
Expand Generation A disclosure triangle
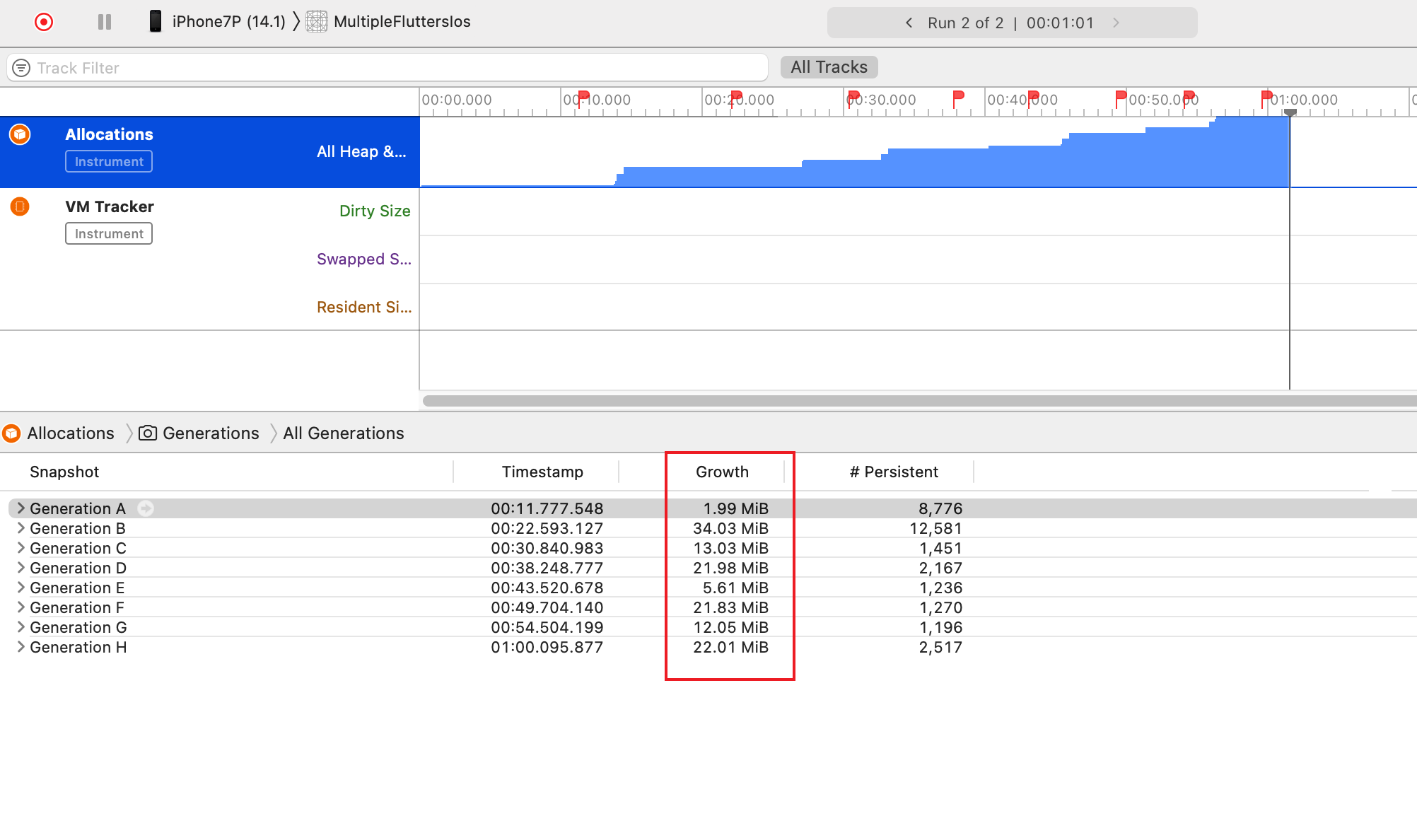(21, 508)
